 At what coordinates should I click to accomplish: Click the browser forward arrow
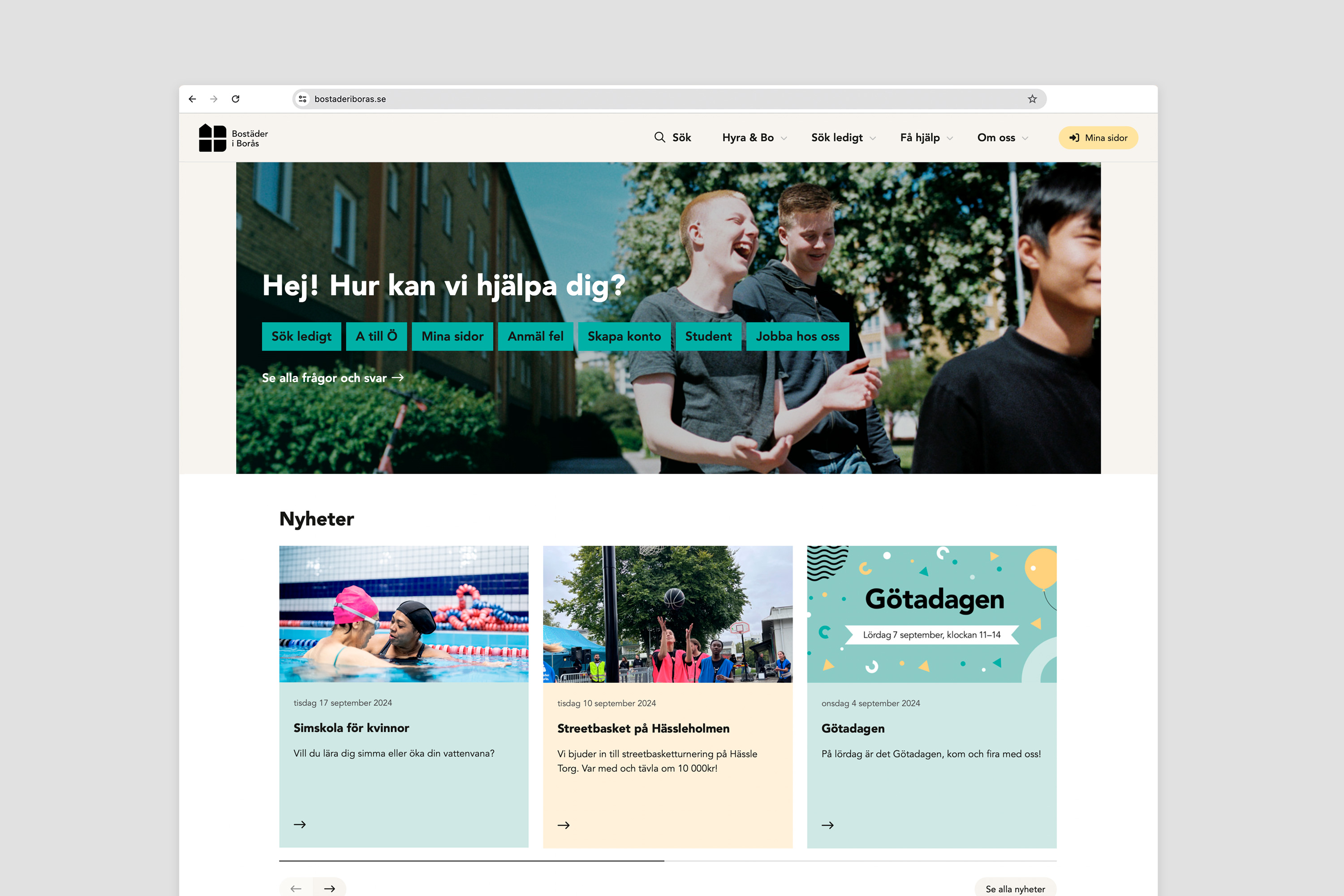(x=214, y=99)
